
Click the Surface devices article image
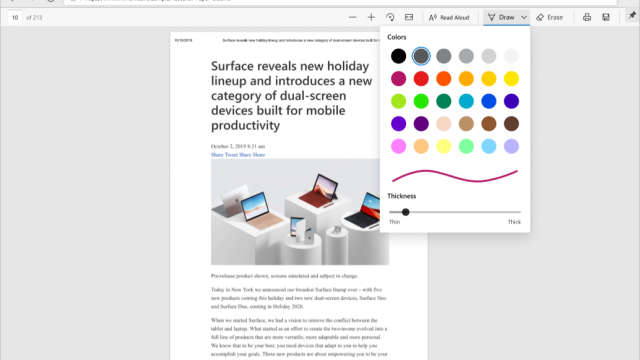point(300,212)
